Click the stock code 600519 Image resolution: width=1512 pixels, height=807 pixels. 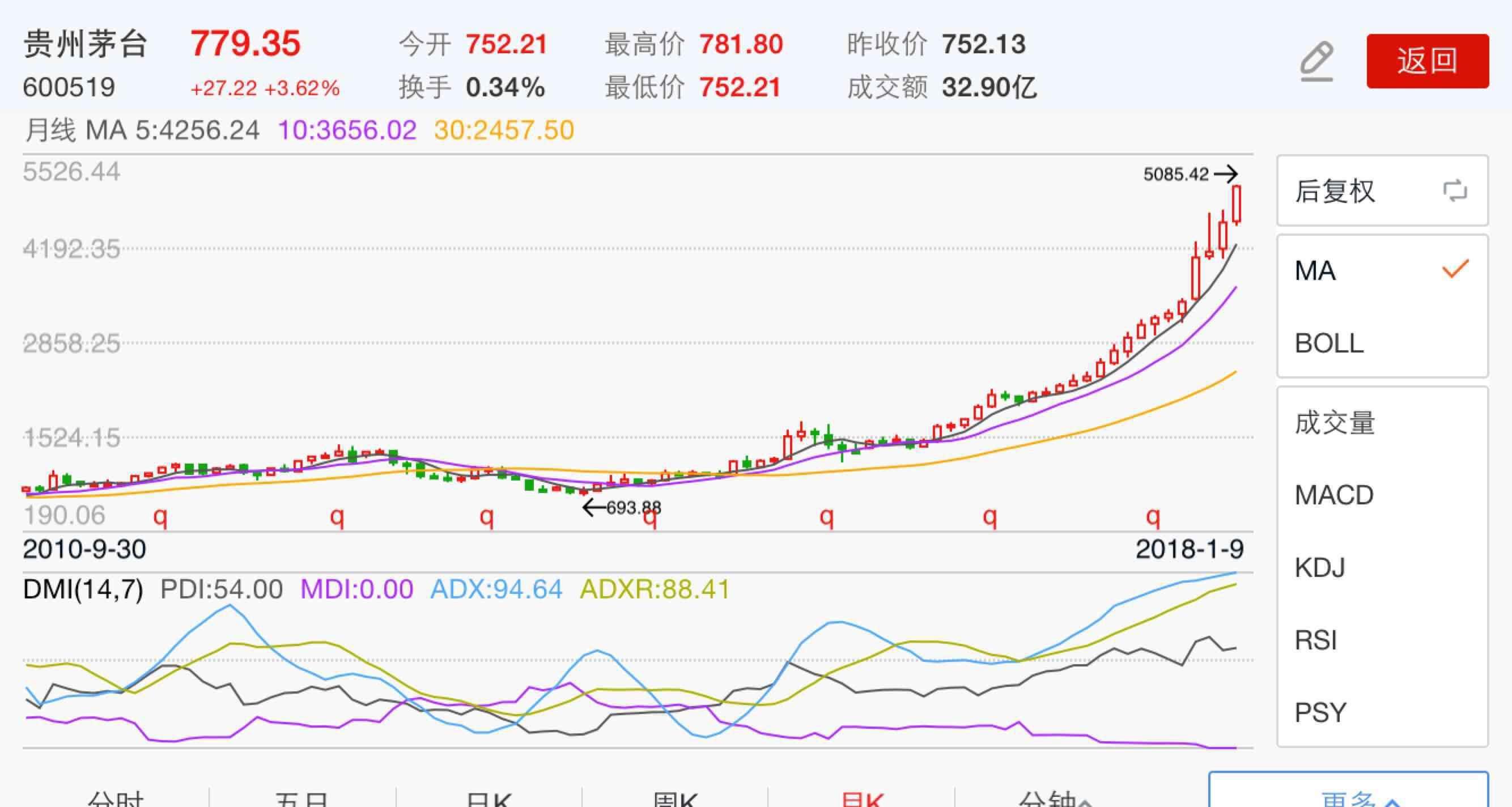(69, 87)
